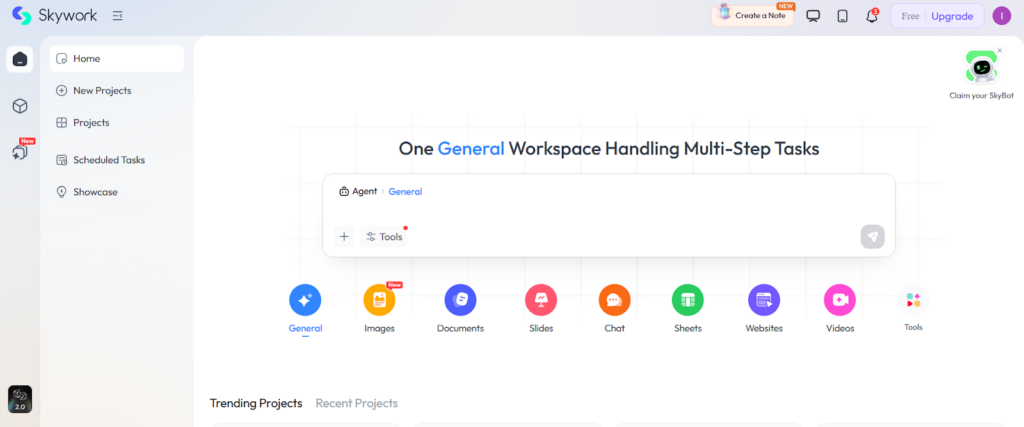Select the Sheets mode icon
The image size is (1024, 427).
688,300
